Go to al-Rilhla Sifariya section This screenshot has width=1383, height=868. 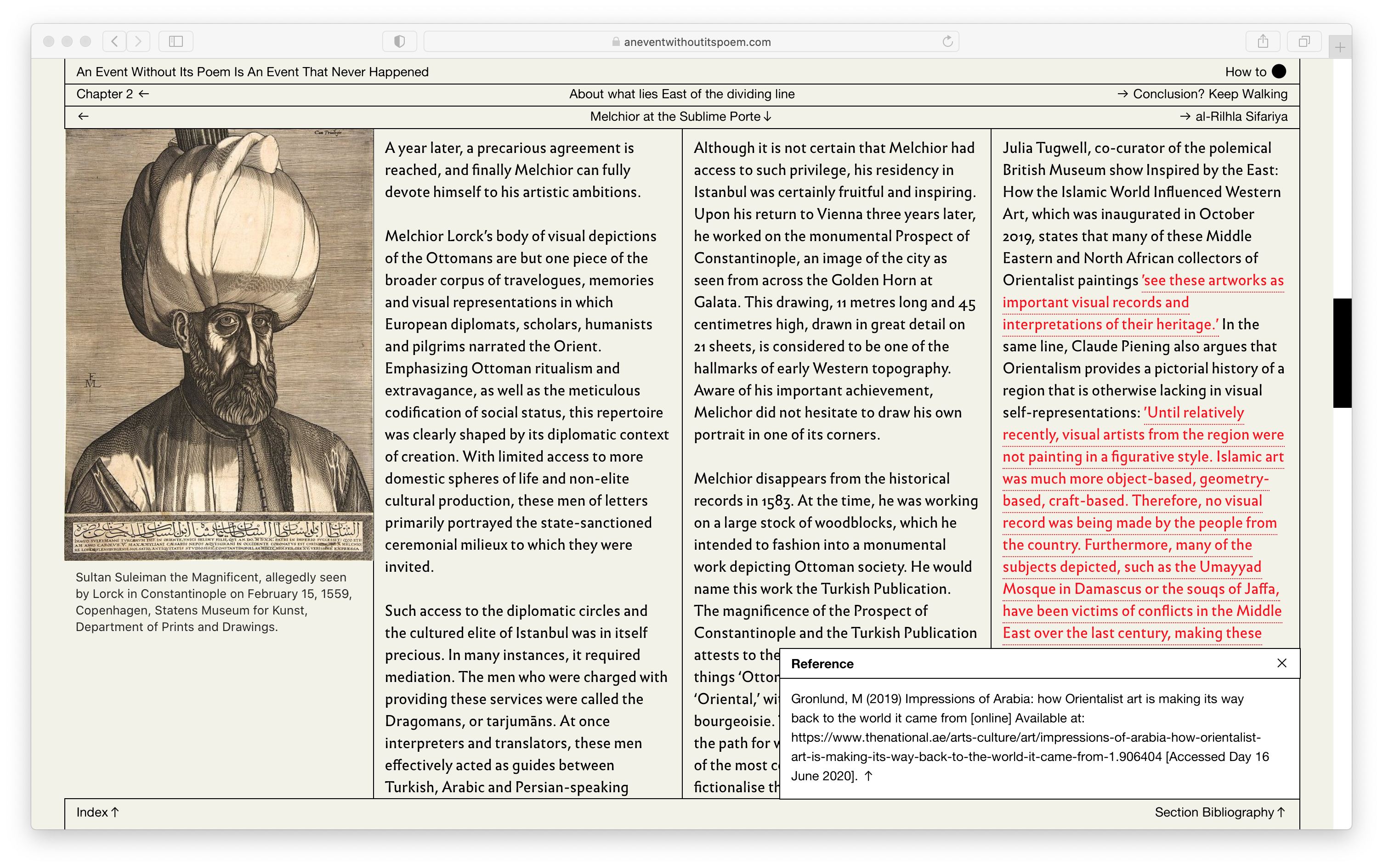1234,117
